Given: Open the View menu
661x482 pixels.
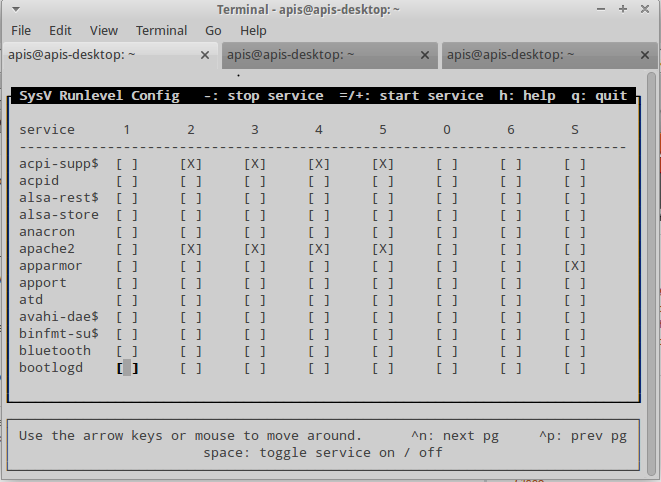Looking at the screenshot, I should click(x=103, y=31).
